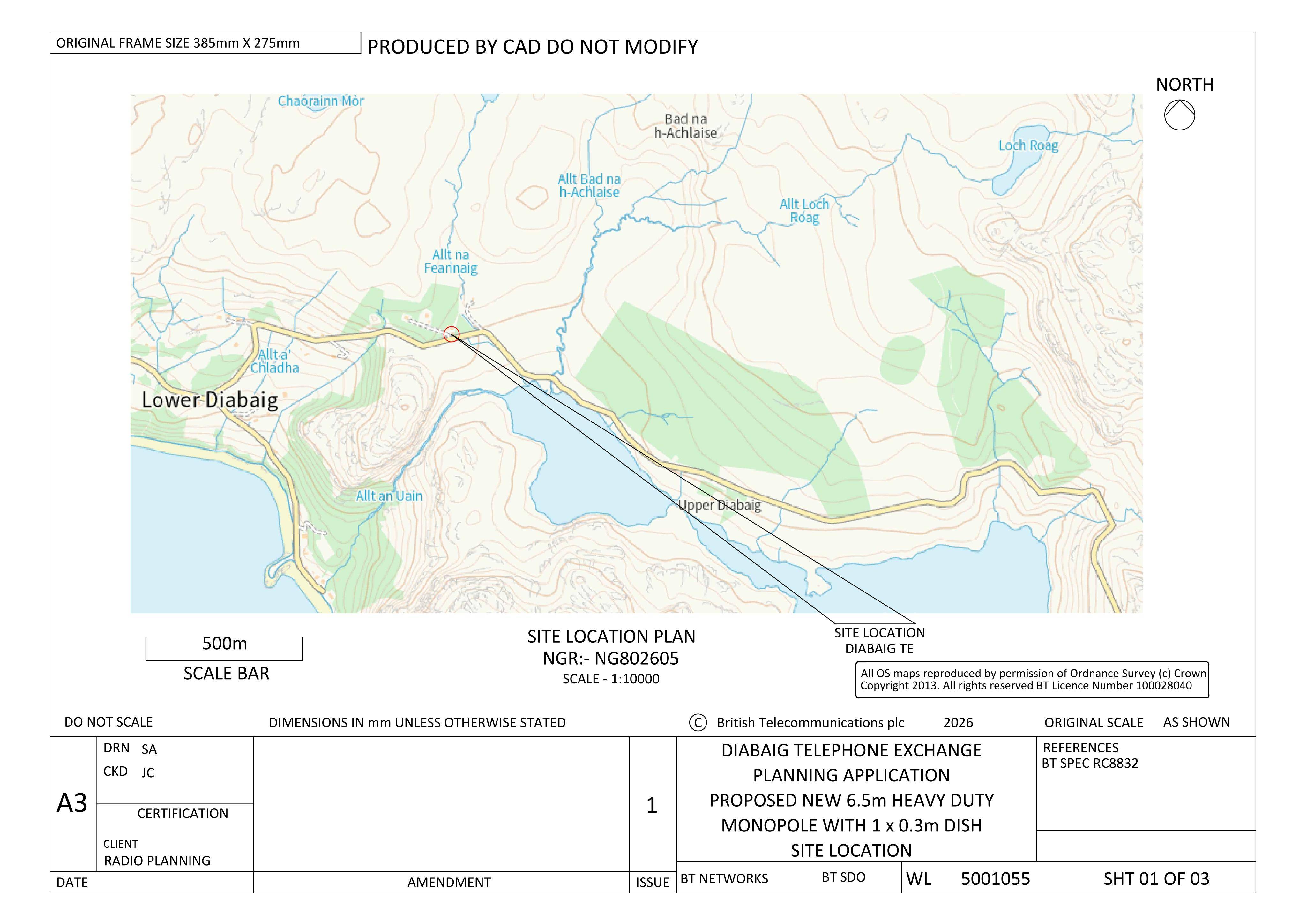Click drawing number '5001055'
1307x924 pixels.
click(x=995, y=878)
